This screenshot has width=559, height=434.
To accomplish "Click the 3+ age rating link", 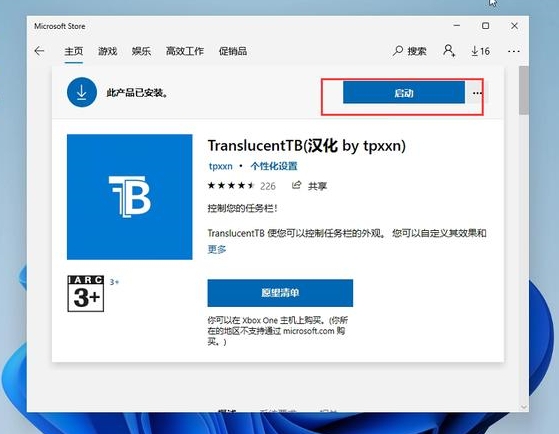I will (x=114, y=282).
